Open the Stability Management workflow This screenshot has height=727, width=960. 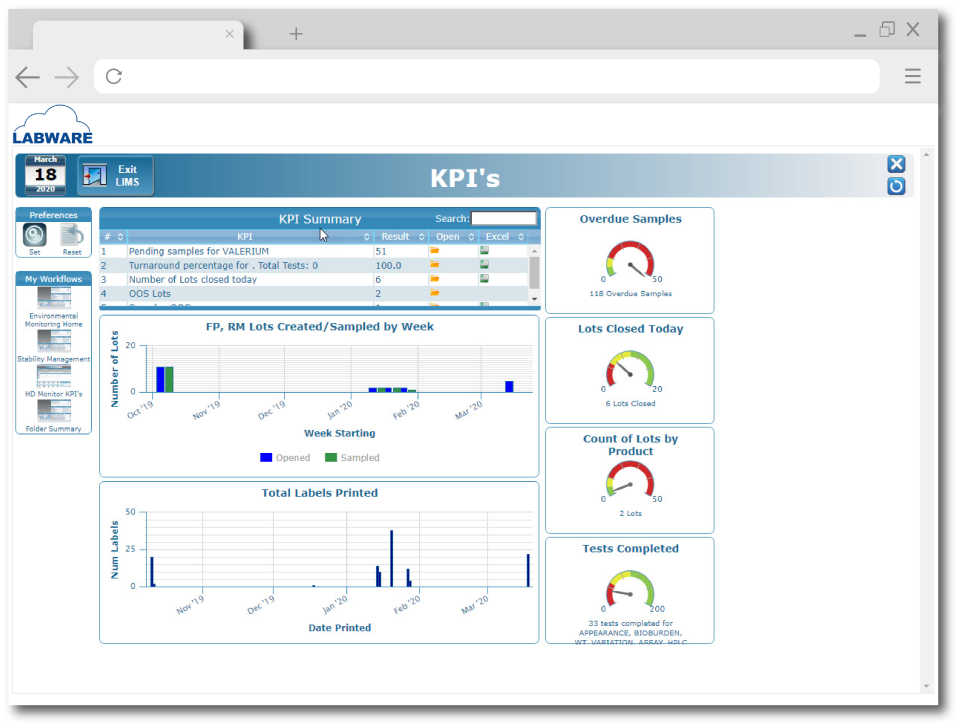(54, 341)
